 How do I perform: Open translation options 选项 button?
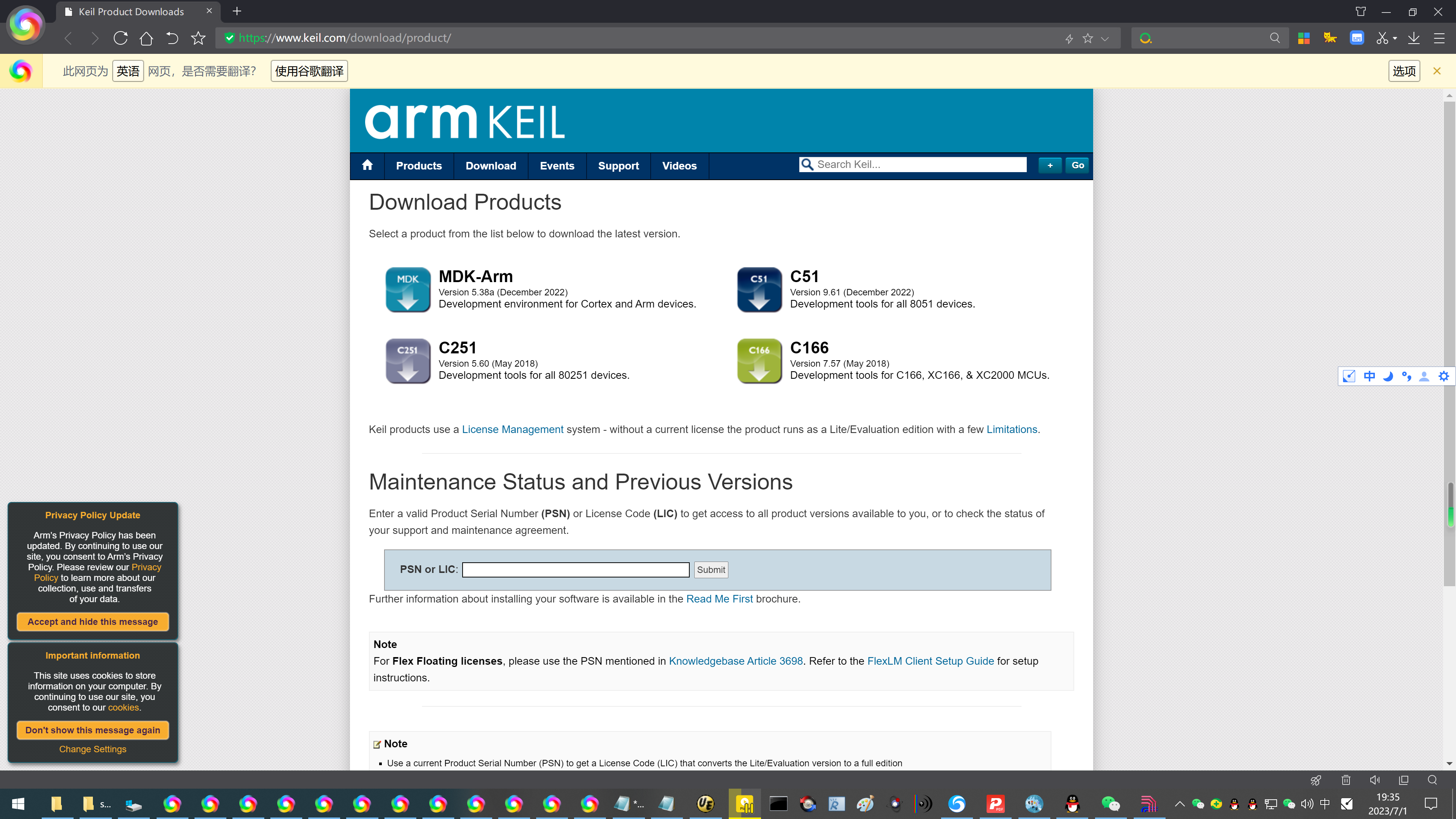[x=1404, y=71]
